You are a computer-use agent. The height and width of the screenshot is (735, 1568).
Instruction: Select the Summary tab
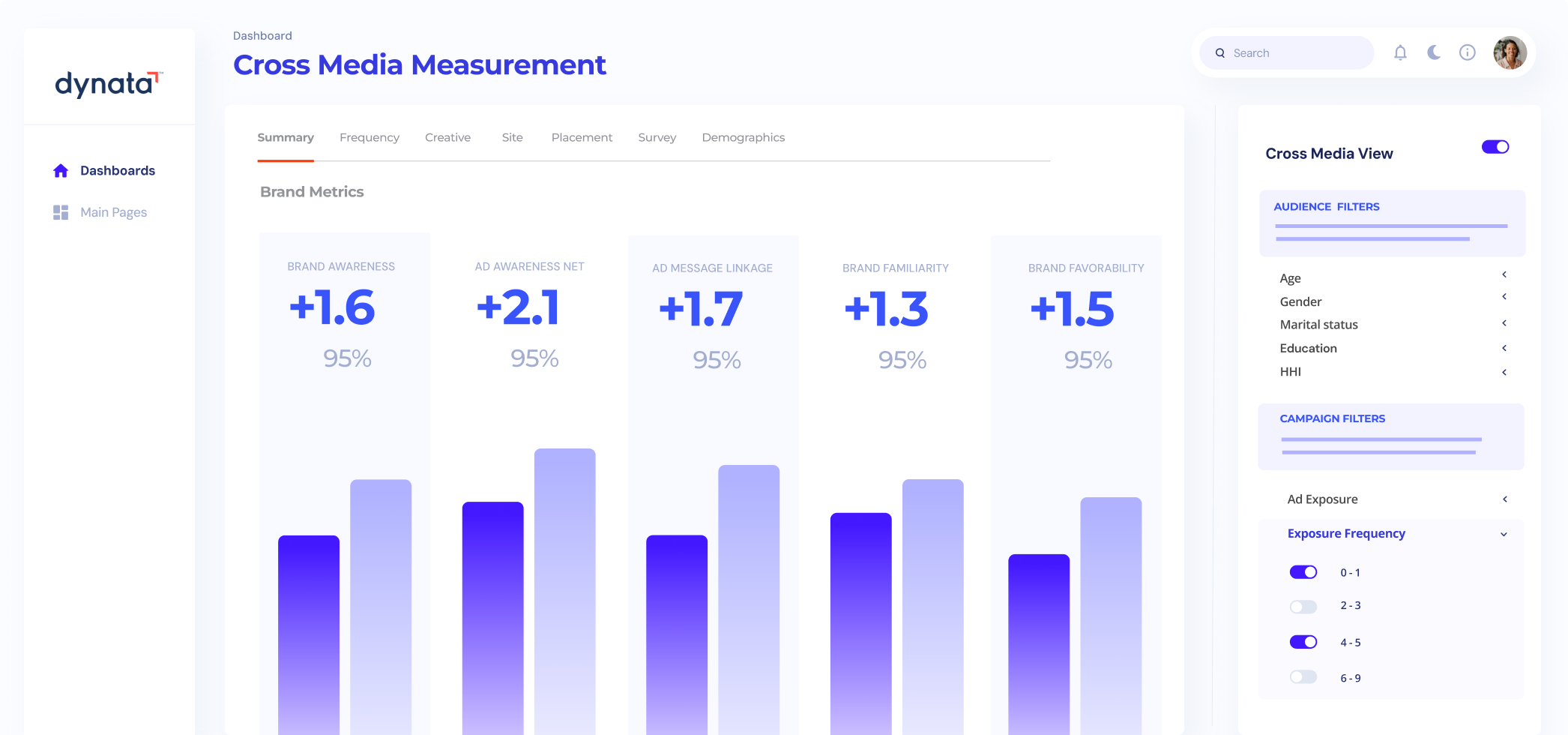286,138
